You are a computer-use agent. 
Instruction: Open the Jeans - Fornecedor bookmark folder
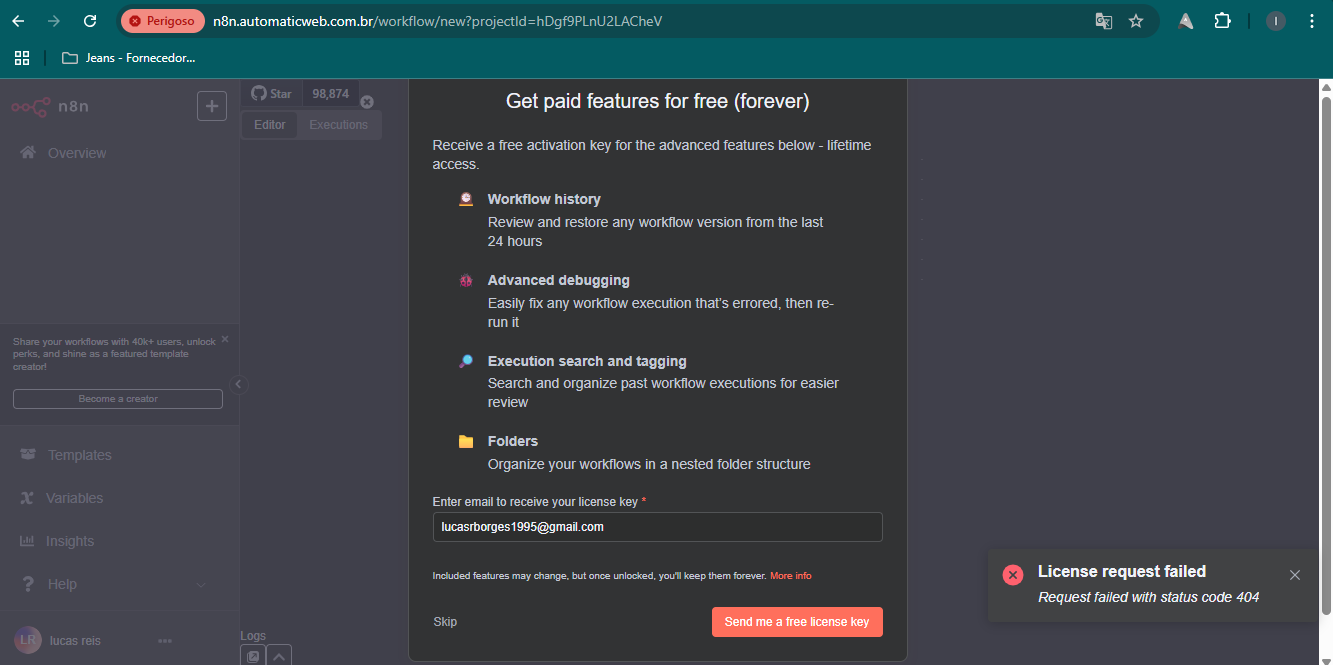128,58
